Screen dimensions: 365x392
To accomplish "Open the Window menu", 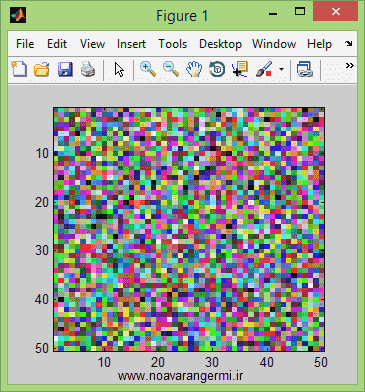I will 274,44.
